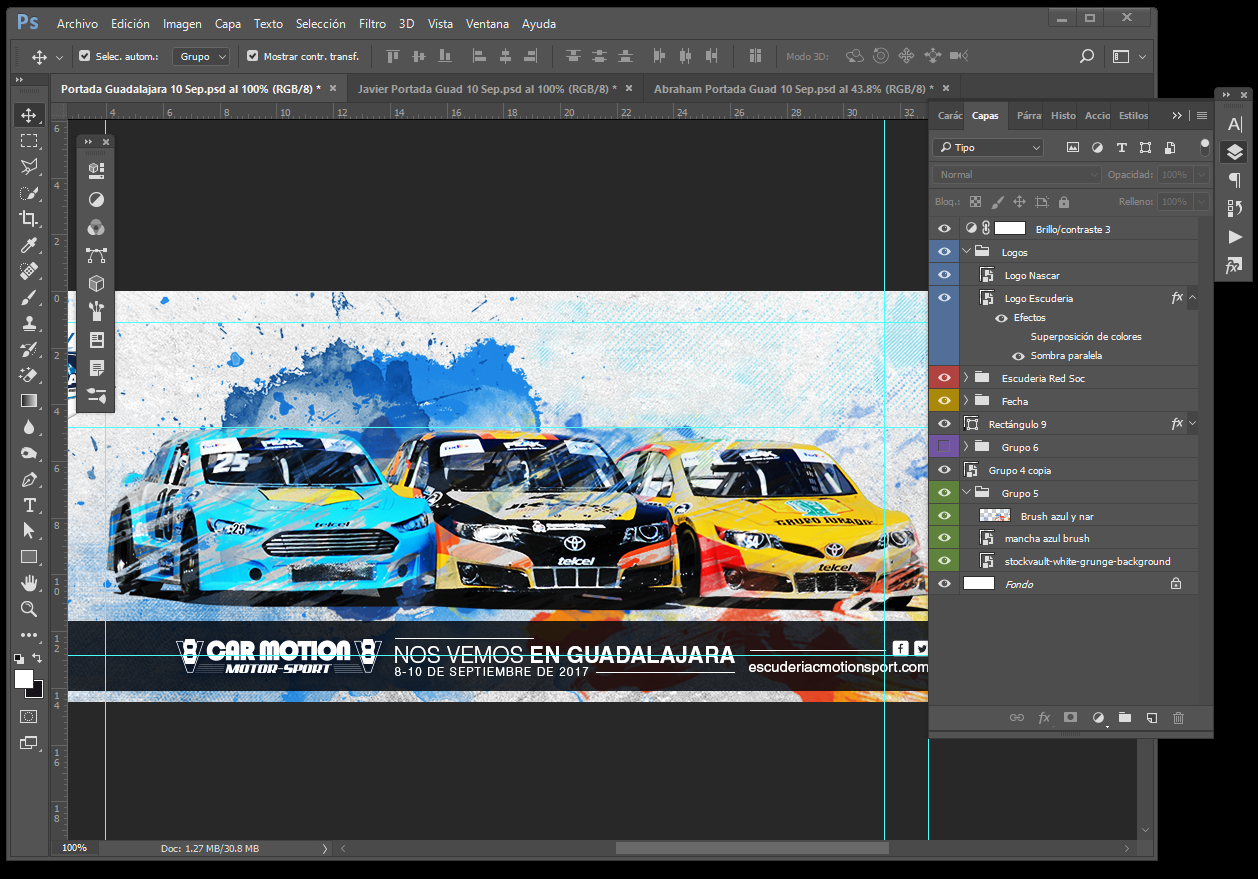Open the Archivo menu
This screenshot has width=1258, height=879.
[77, 23]
